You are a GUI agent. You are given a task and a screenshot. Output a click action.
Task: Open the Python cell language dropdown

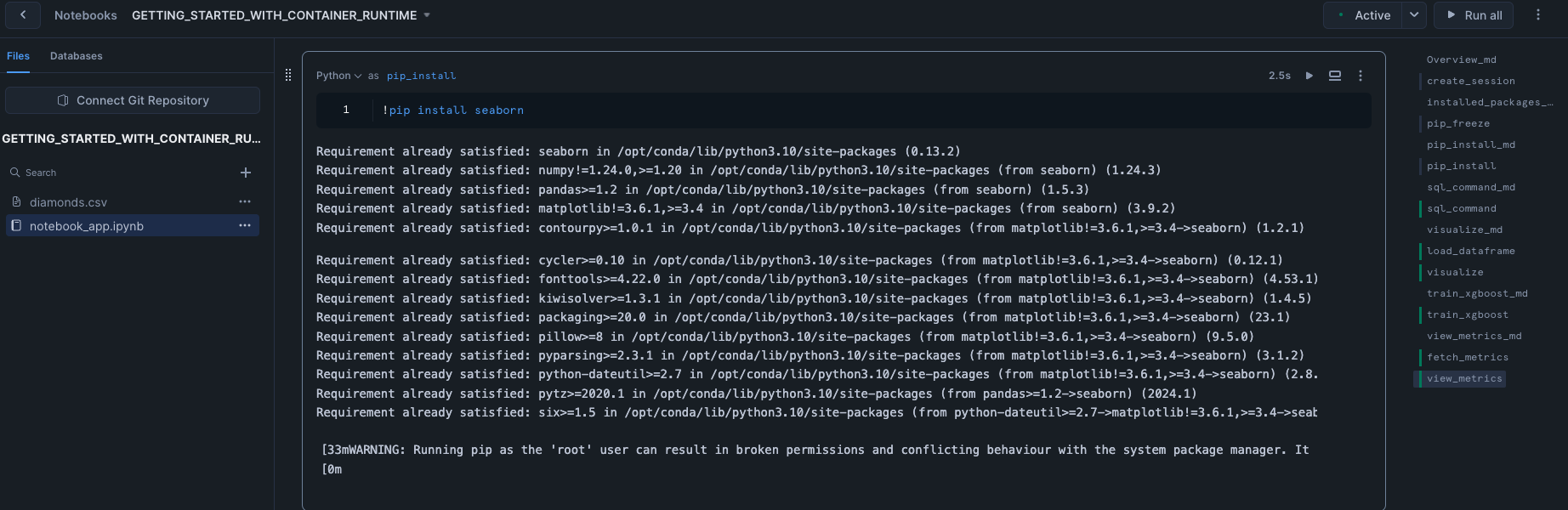pyautogui.click(x=338, y=76)
